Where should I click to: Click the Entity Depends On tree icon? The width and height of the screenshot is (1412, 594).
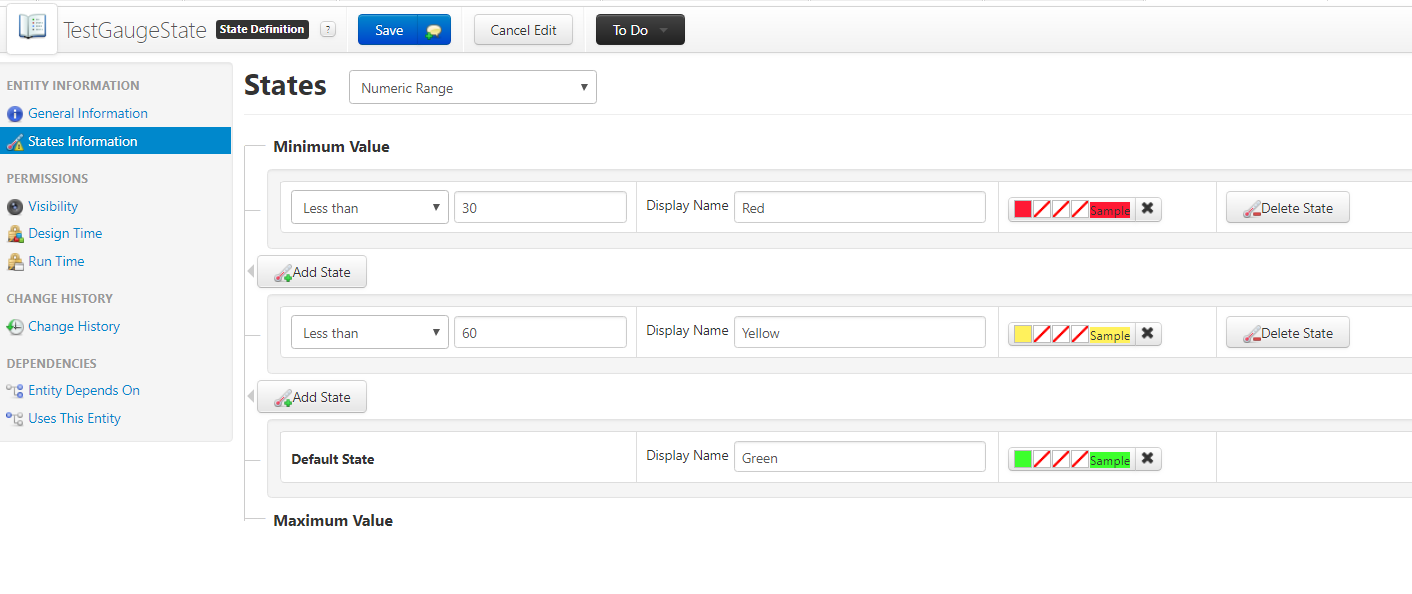[x=15, y=391]
